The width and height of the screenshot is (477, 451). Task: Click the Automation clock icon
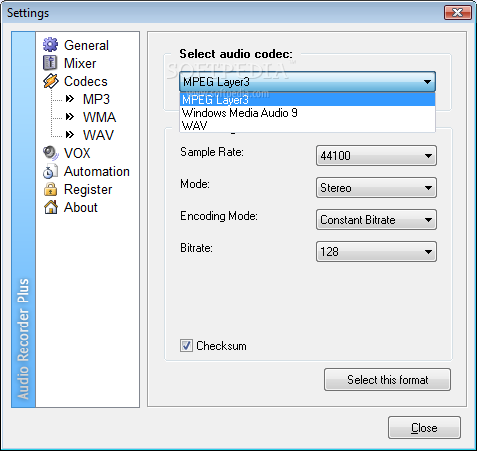coord(50,171)
